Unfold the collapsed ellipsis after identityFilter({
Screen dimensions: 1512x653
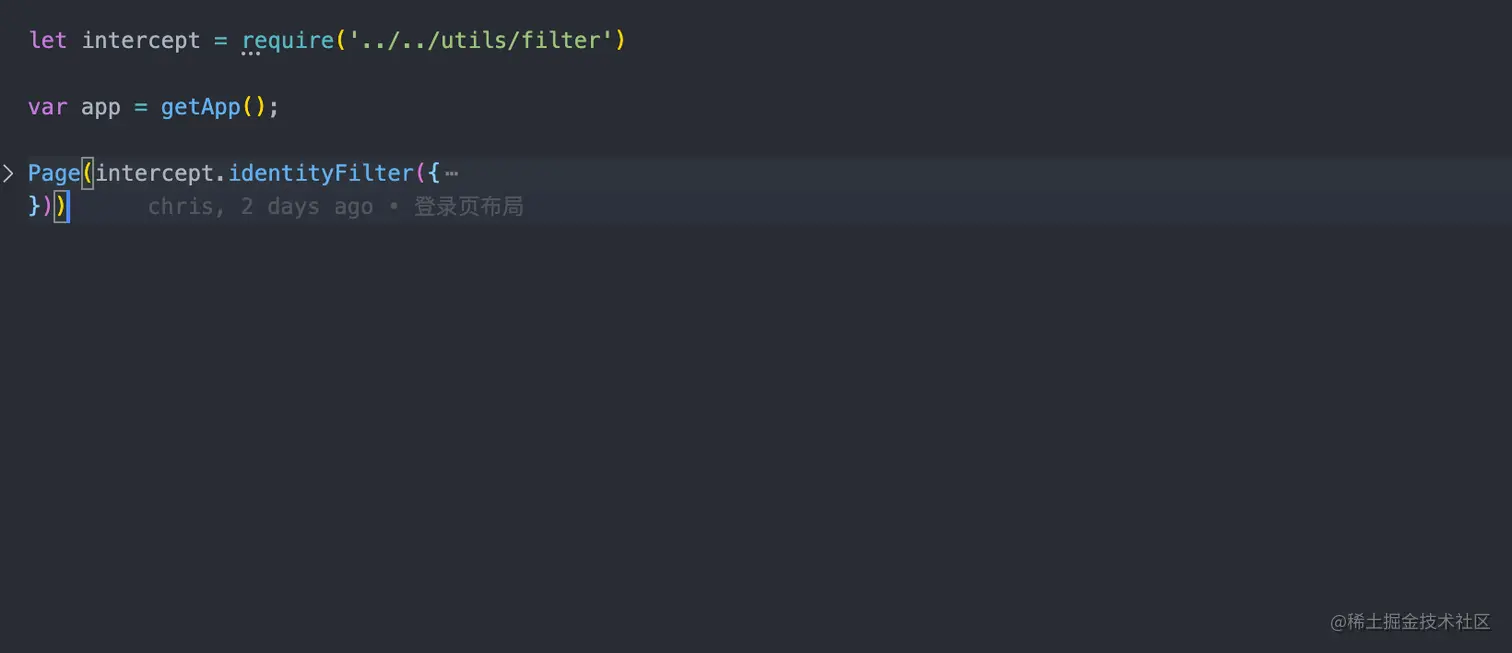451,174
